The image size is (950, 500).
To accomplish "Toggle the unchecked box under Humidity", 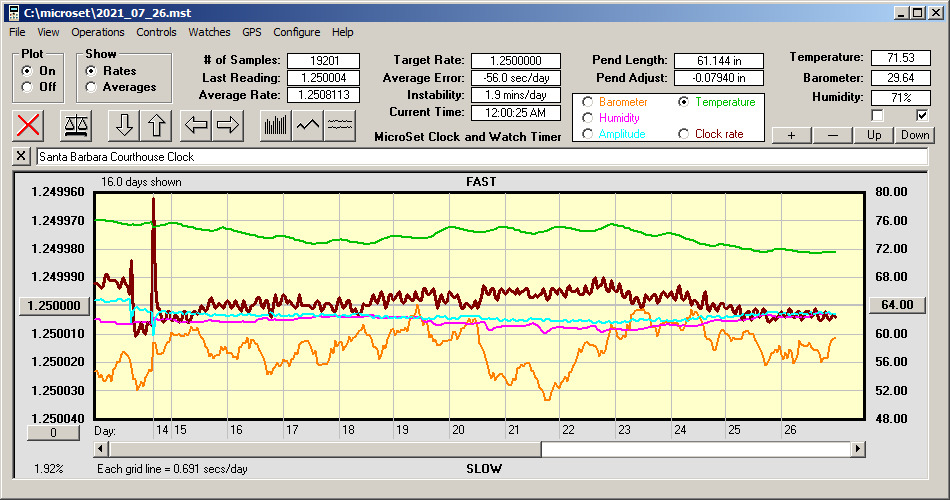I will (x=877, y=115).
